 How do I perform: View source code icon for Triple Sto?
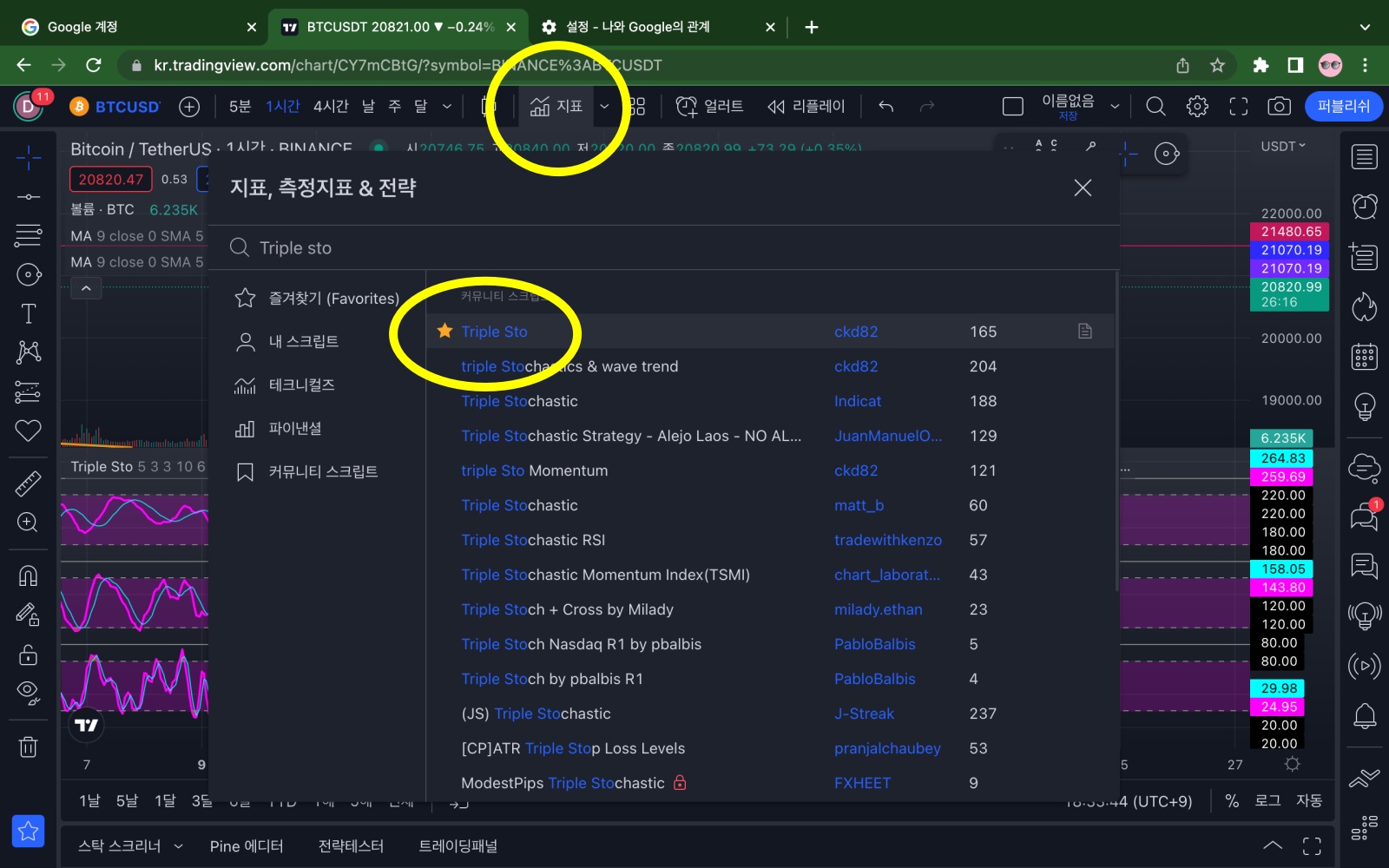click(x=1084, y=331)
